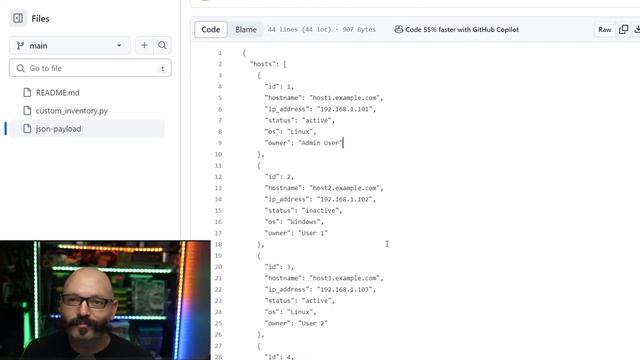Open the Raw file view
The image size is (640, 360).
coord(604,29)
